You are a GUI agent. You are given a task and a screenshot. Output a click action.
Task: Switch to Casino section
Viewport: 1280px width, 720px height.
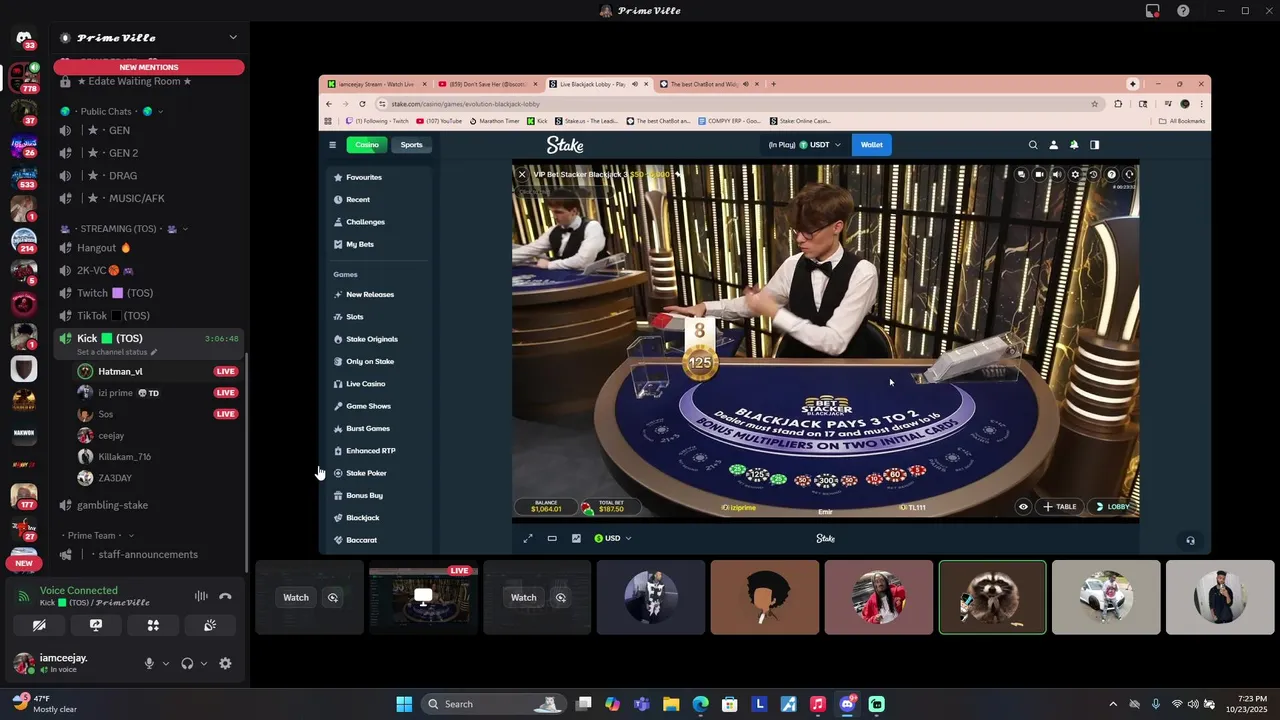[367, 145]
